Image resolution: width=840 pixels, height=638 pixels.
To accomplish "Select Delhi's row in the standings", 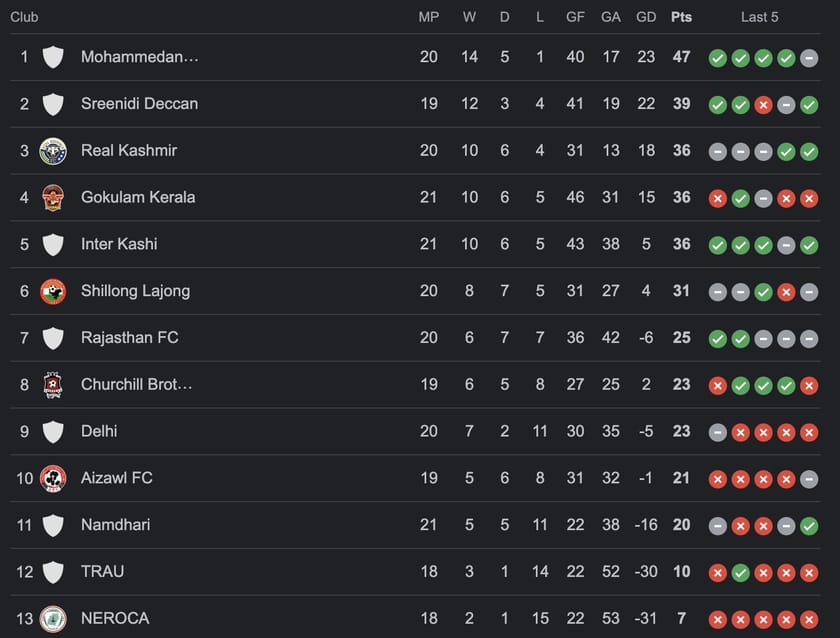I will click(x=99, y=431).
